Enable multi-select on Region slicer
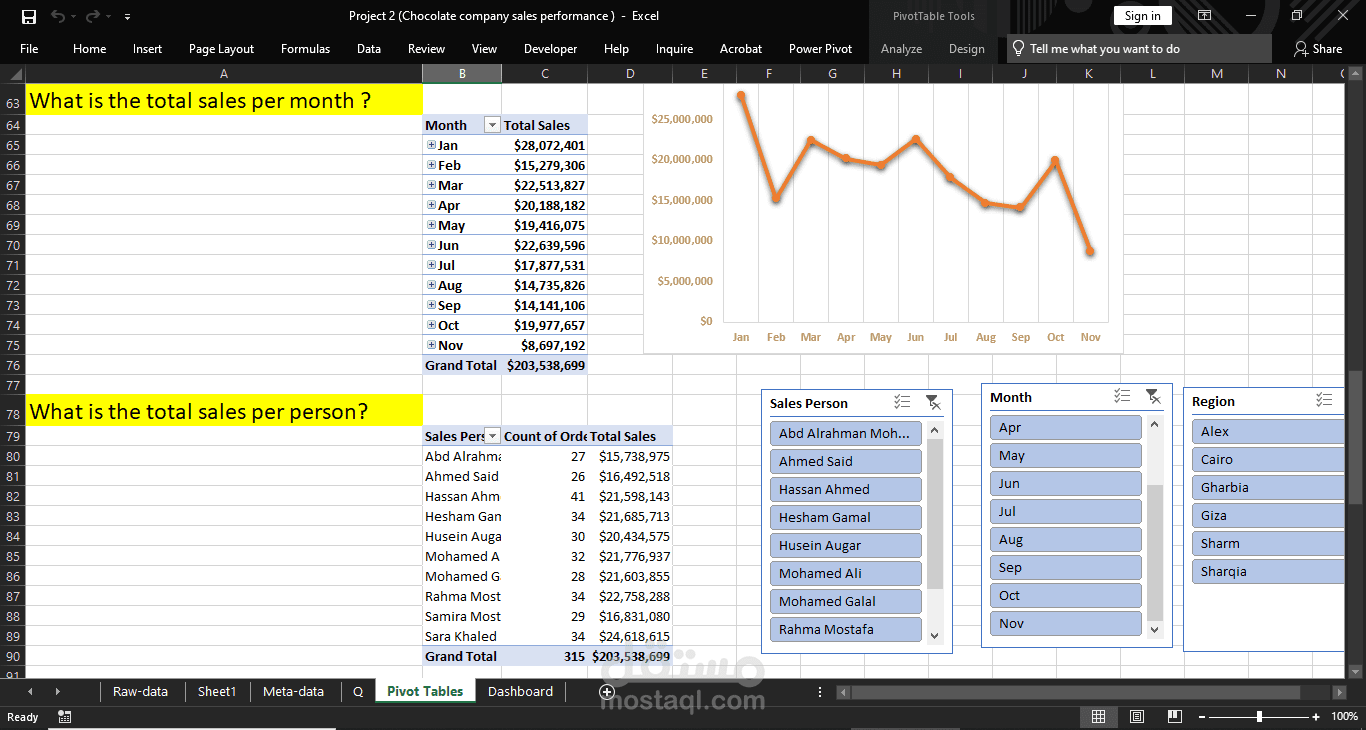The image size is (1366, 730). click(1324, 400)
